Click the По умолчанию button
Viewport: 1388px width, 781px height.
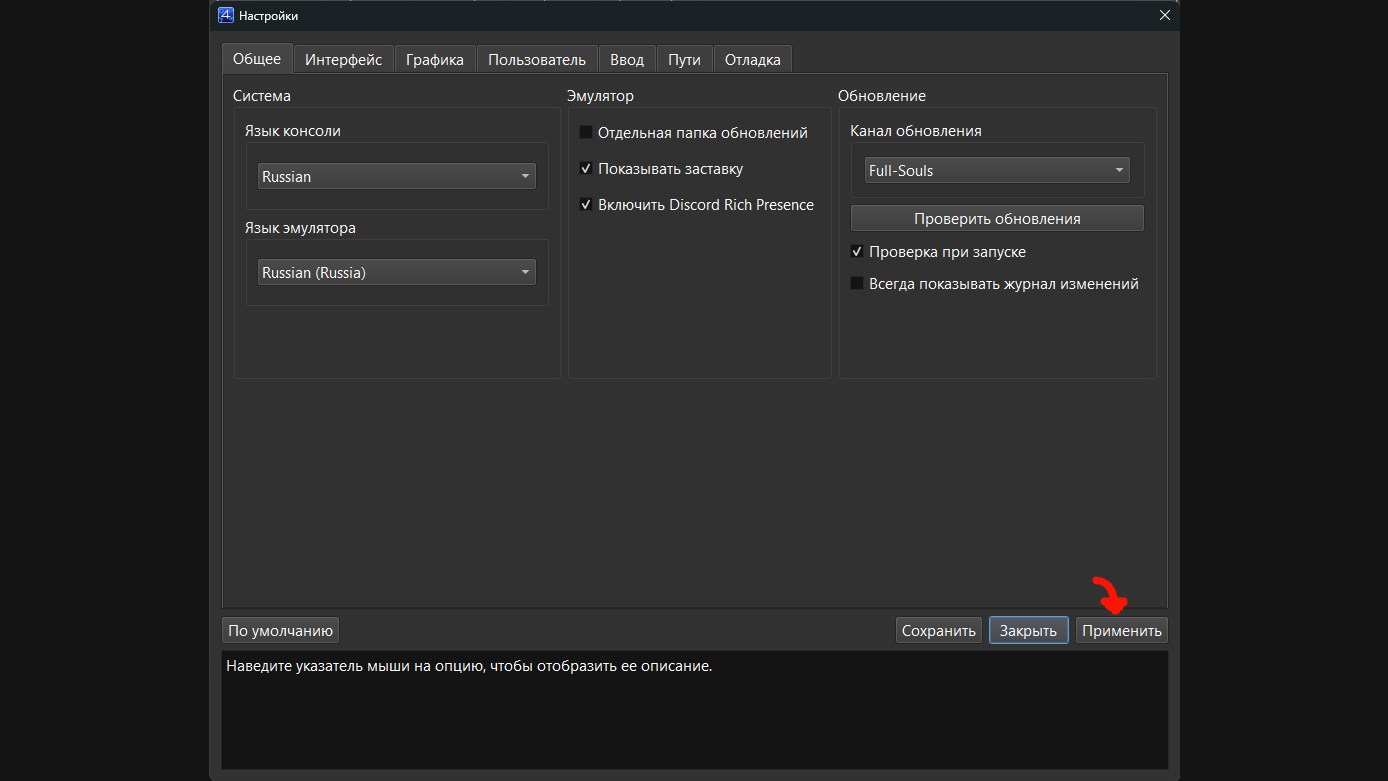(x=280, y=630)
